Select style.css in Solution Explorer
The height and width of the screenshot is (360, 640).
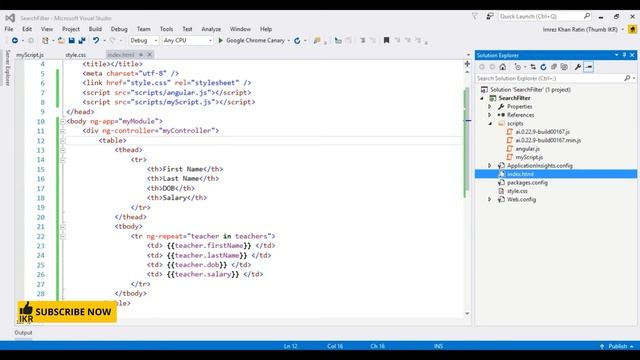click(x=517, y=191)
